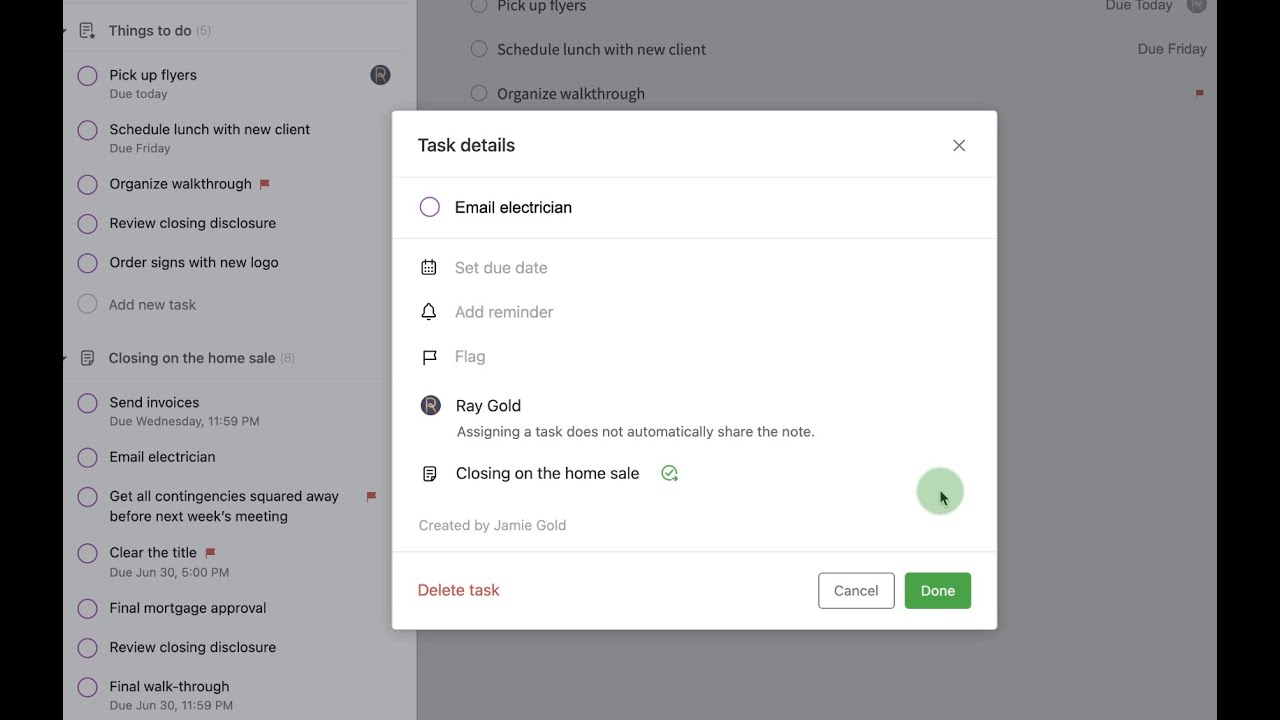Click Closing on the home sale note icon in sidebar

point(87,358)
